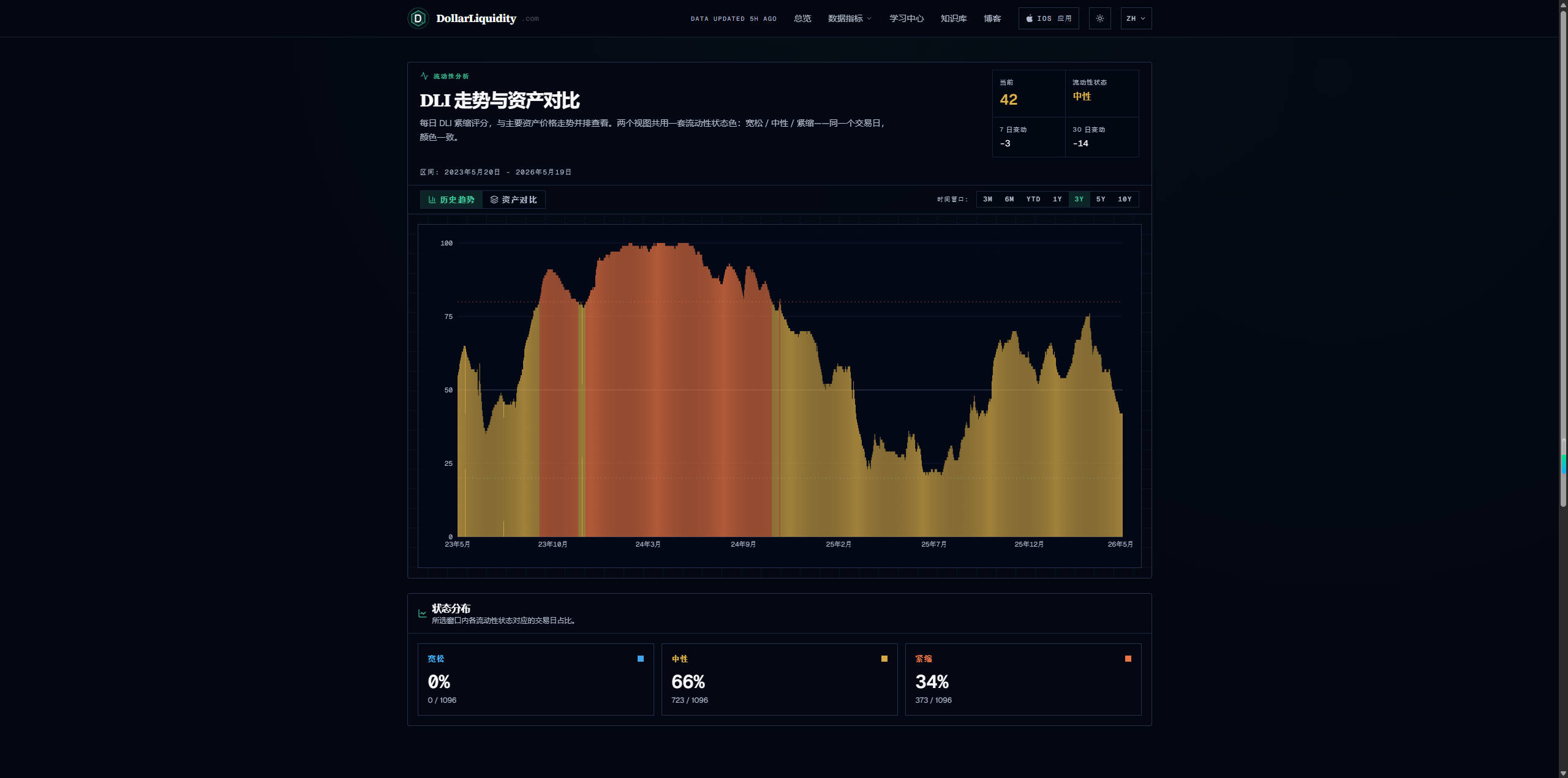Screen dimensions: 1568x778
Task: Click the blue 宽松 color swatch
Action: pos(641,659)
